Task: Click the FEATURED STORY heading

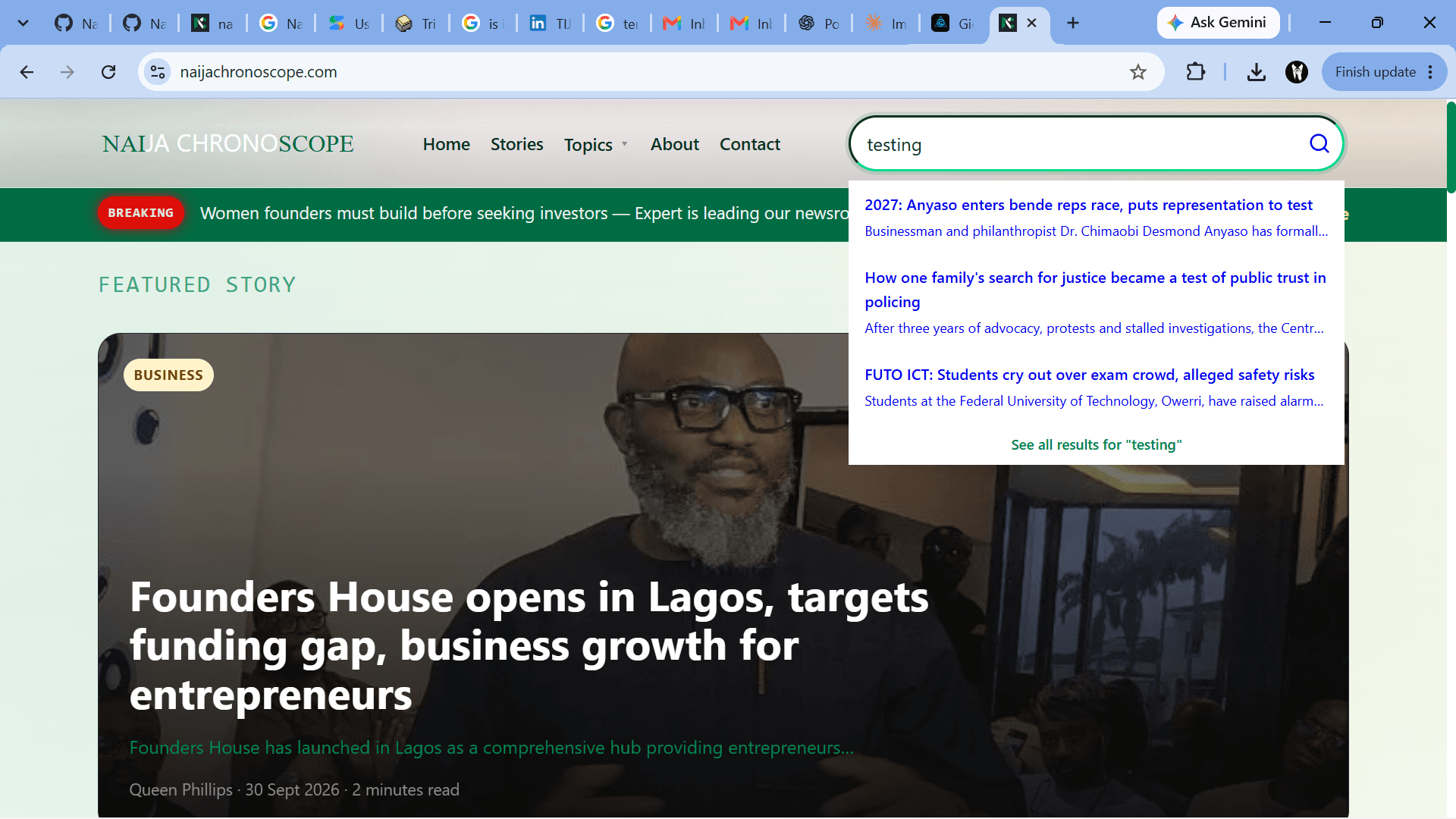Action: click(197, 284)
